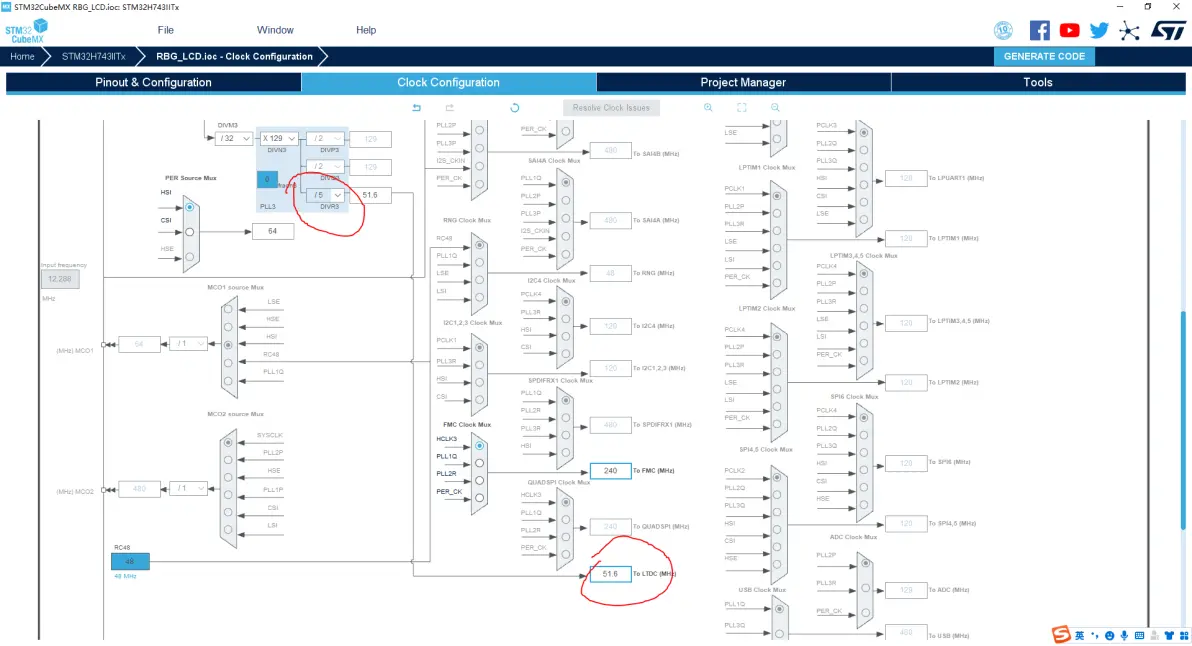Click the vertical scrollbar of the diagram
This screenshot has width=1192, height=646.
tap(1182, 420)
